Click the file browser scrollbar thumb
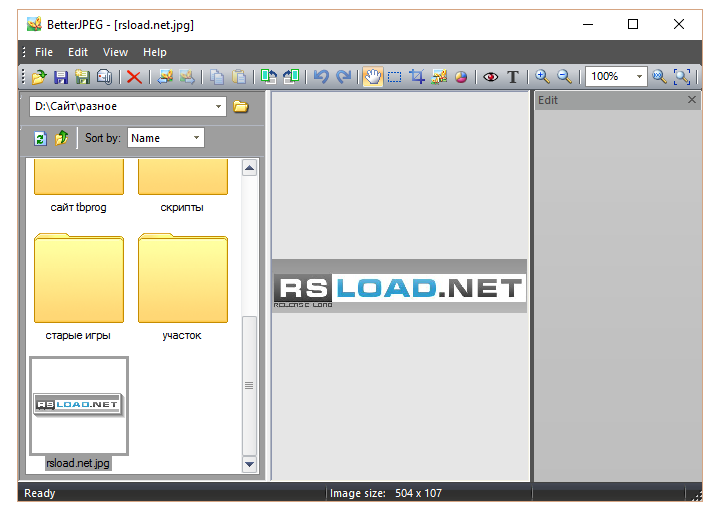The height and width of the screenshot is (522, 725). [249, 386]
